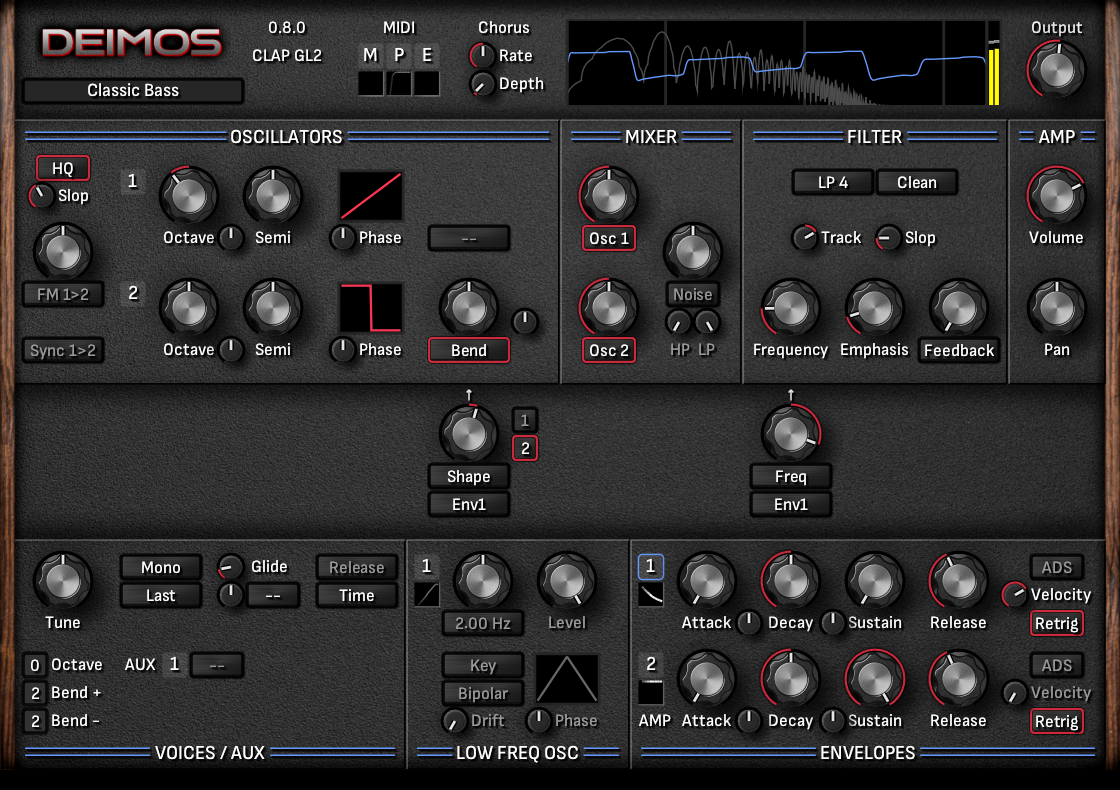The width and height of the screenshot is (1120, 790).
Task: Toggle envelope 1 Retrig
Action: pyautogui.click(x=1056, y=623)
